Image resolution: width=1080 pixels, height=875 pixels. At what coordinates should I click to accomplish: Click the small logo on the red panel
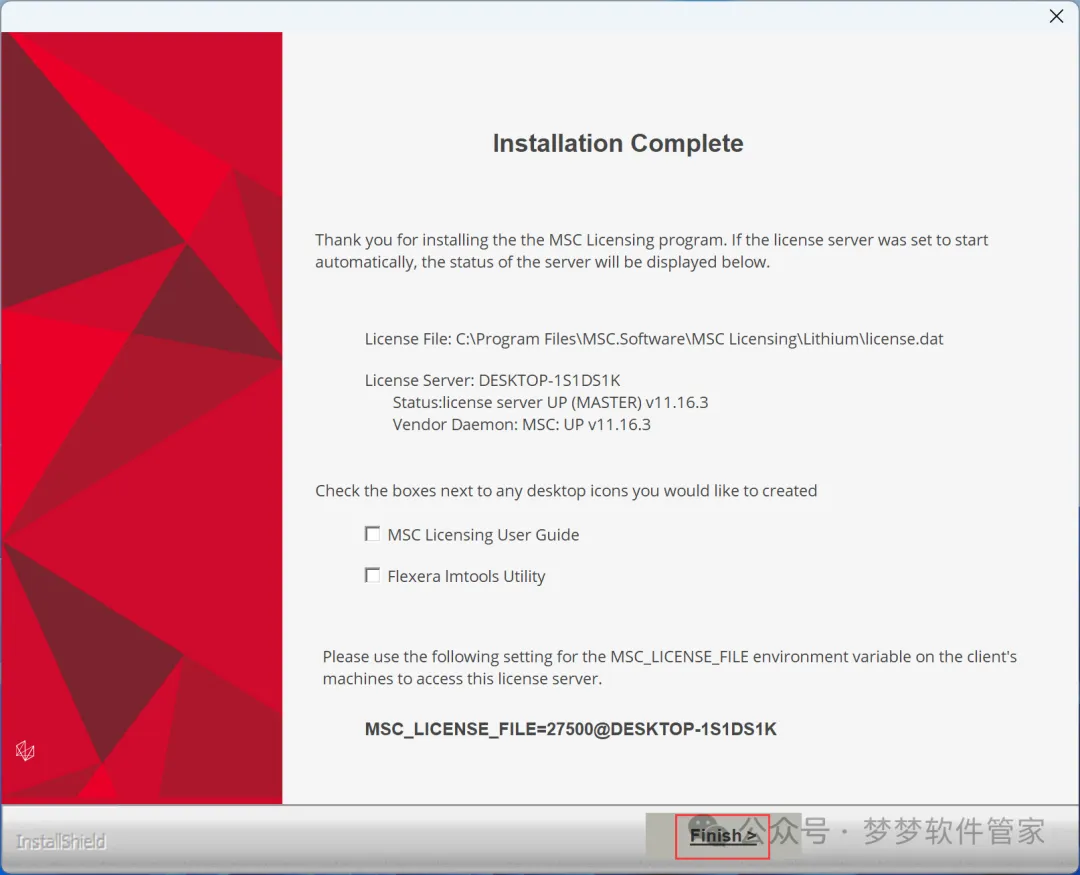(x=25, y=751)
